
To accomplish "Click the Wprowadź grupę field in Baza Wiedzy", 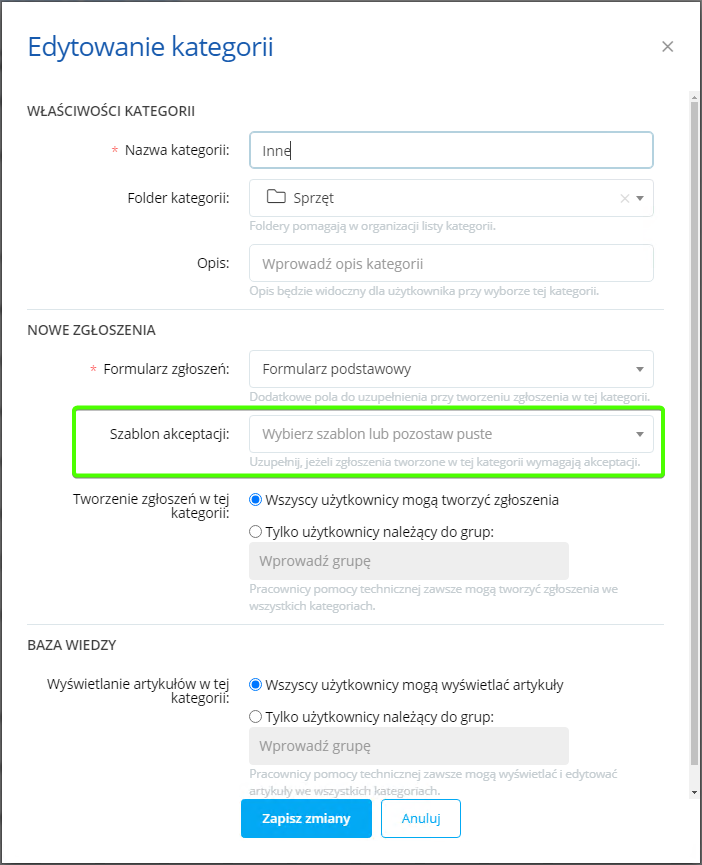I will [408, 746].
